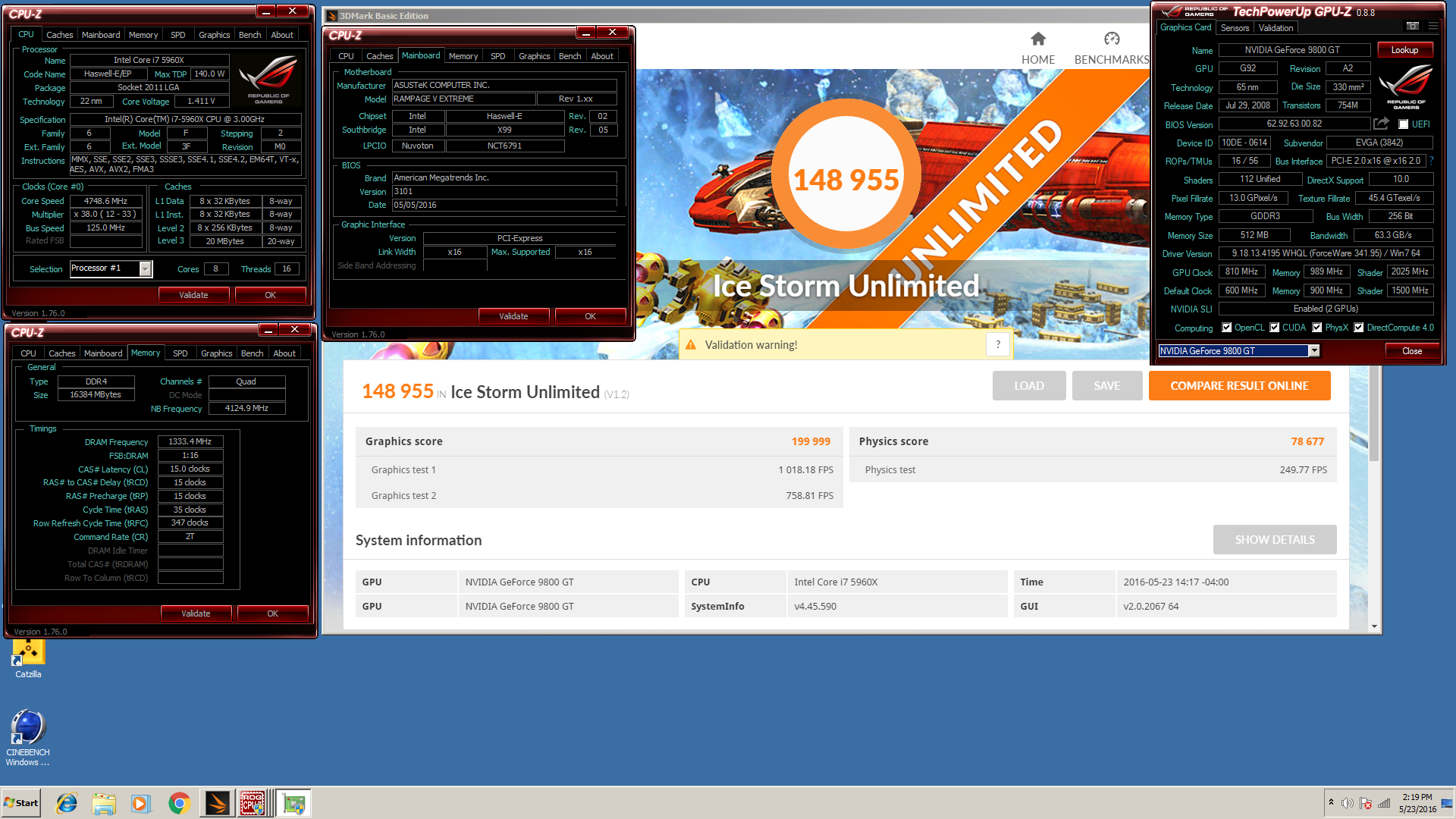Viewport: 1456px width, 819px height.
Task: Click the Core Speed 4748.6 MHz value
Action: (x=106, y=201)
